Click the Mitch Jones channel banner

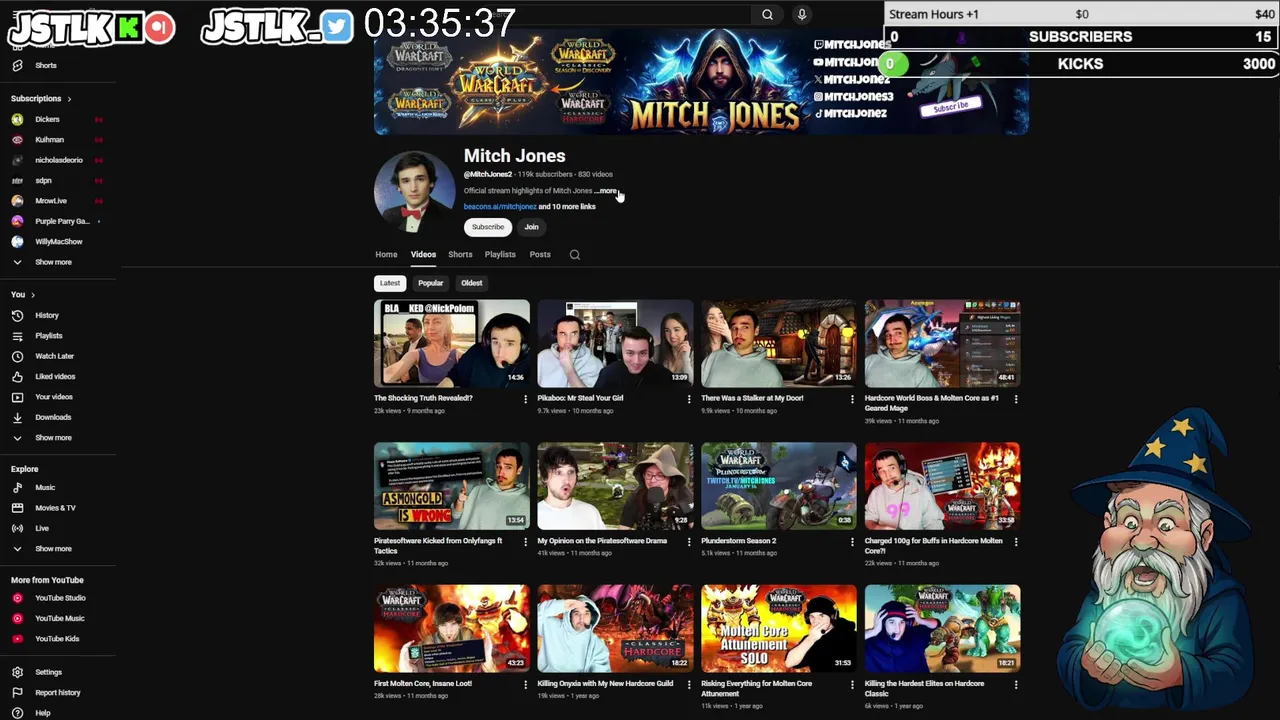[701, 82]
